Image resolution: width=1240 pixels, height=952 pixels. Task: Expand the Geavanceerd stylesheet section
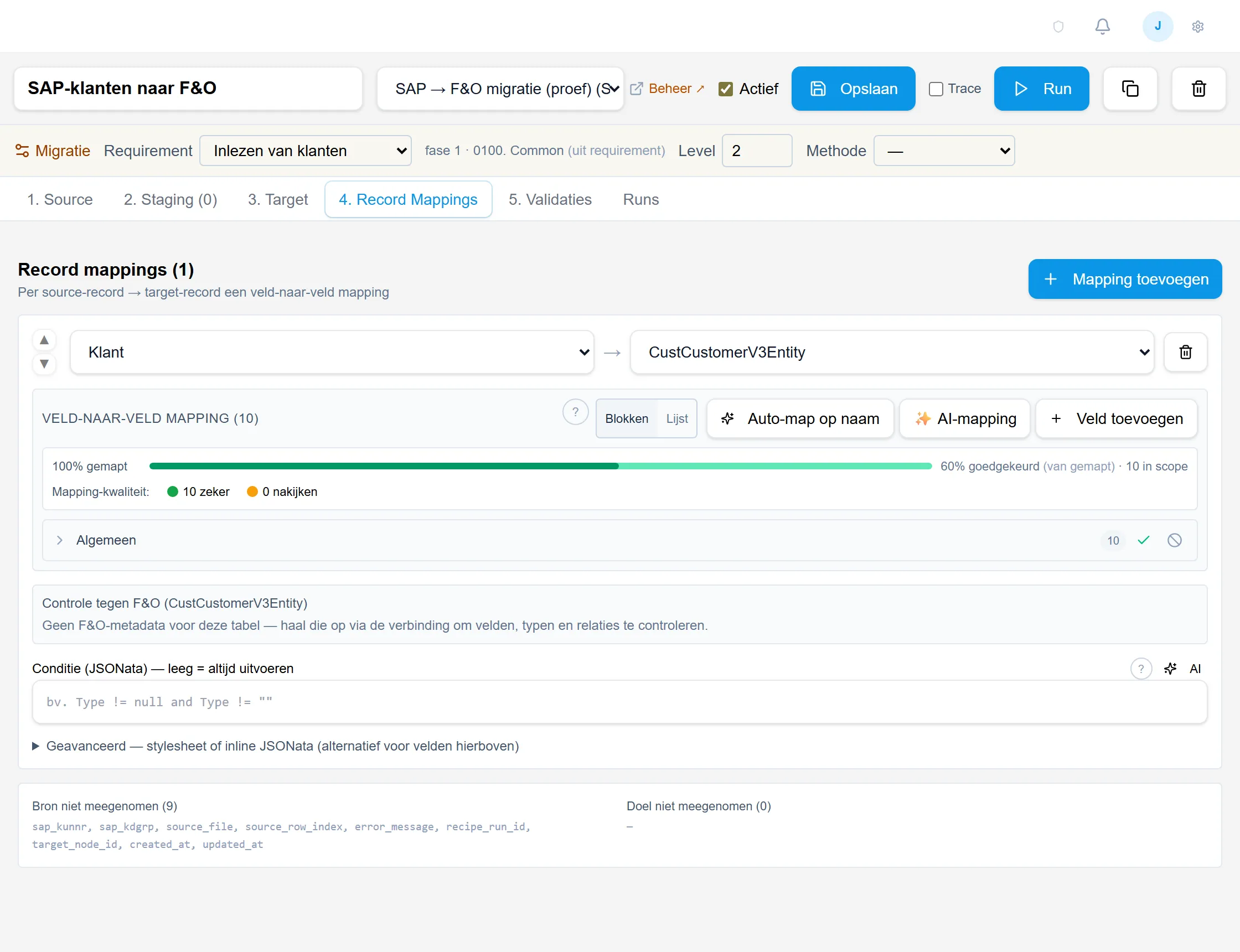coord(276,746)
